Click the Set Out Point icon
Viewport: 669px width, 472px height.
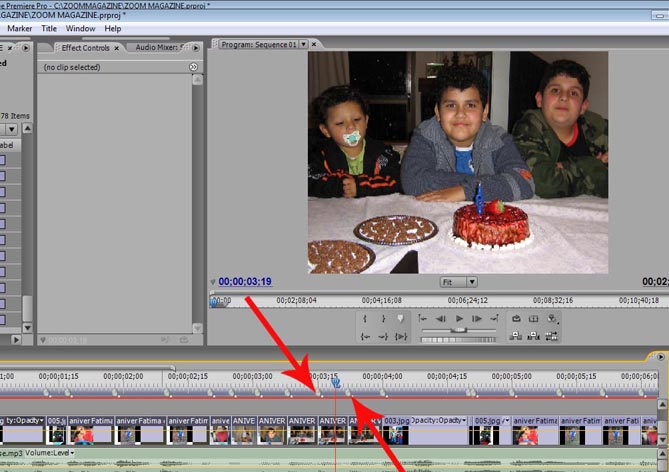coord(383,319)
